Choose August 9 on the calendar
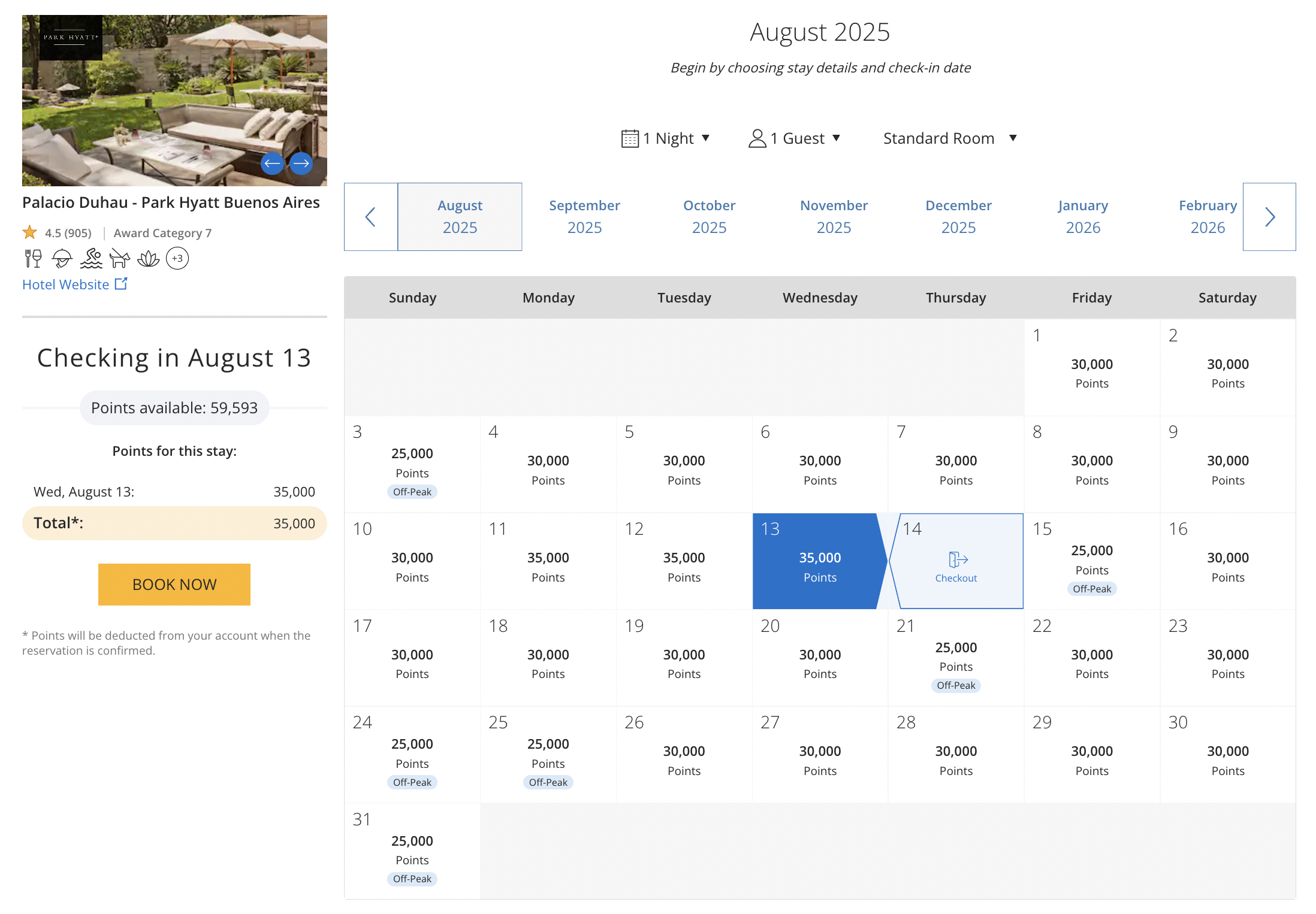The width and height of the screenshot is (1316, 914). [1227, 465]
